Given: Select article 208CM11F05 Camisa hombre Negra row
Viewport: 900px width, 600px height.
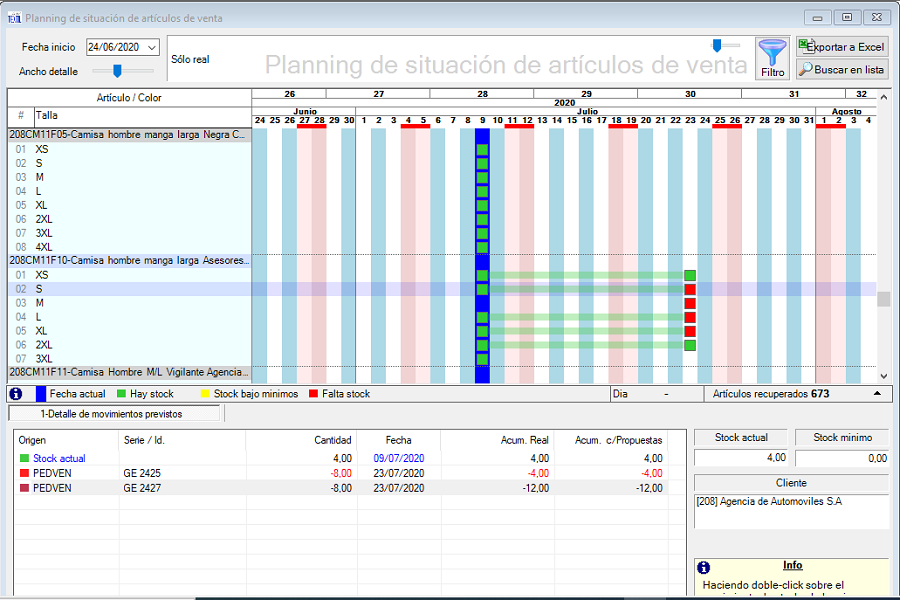Looking at the screenshot, I should pos(128,134).
